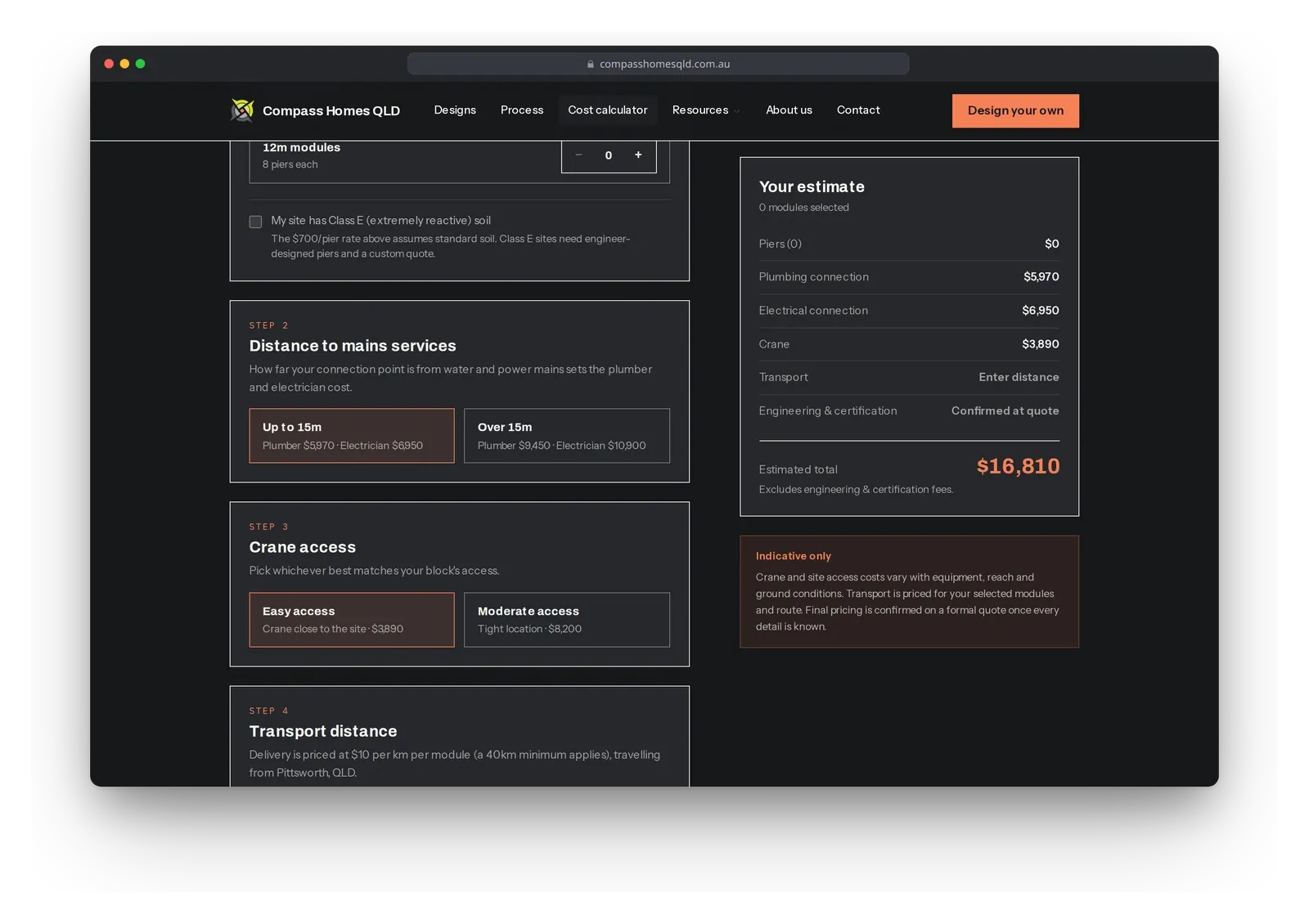
Task: Click the 12m modules quantity field
Action: click(608, 155)
